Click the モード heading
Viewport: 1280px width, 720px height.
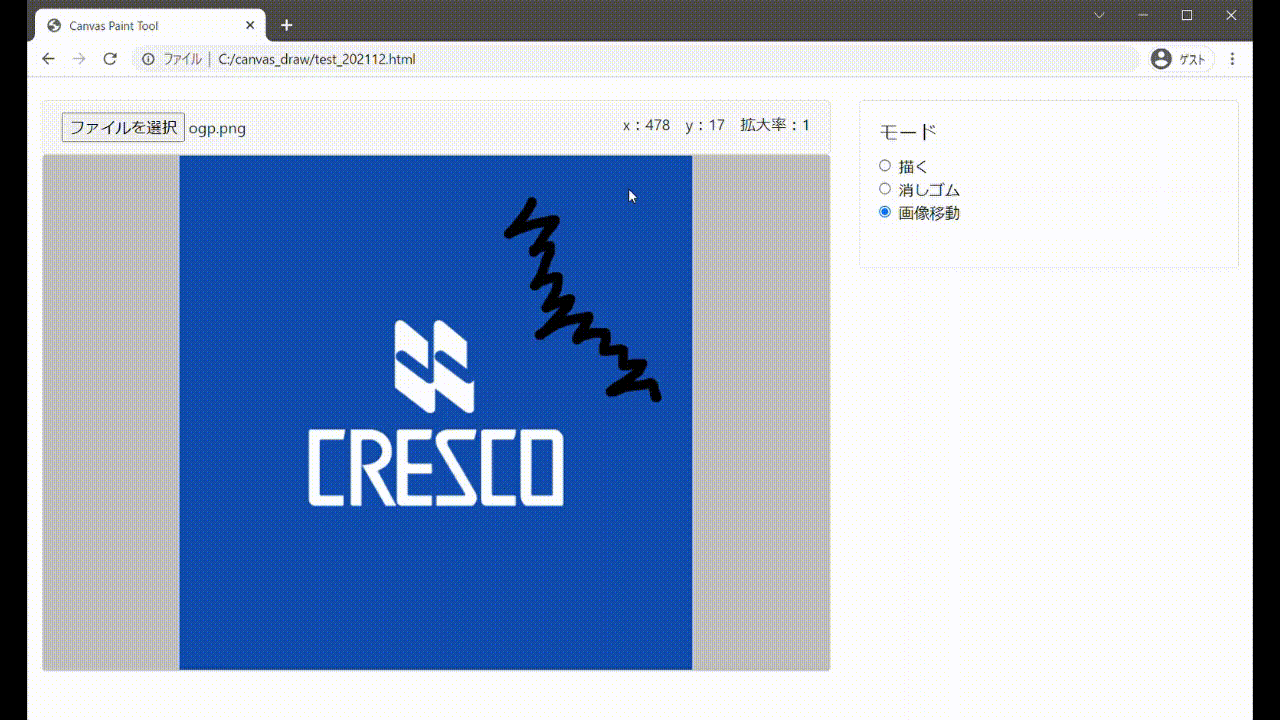[x=907, y=132]
